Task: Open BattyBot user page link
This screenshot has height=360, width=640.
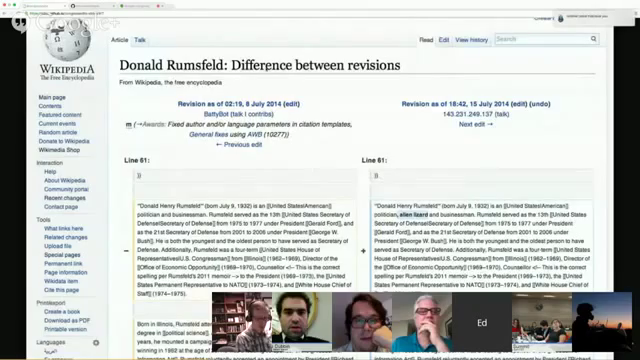Action: coord(216,114)
